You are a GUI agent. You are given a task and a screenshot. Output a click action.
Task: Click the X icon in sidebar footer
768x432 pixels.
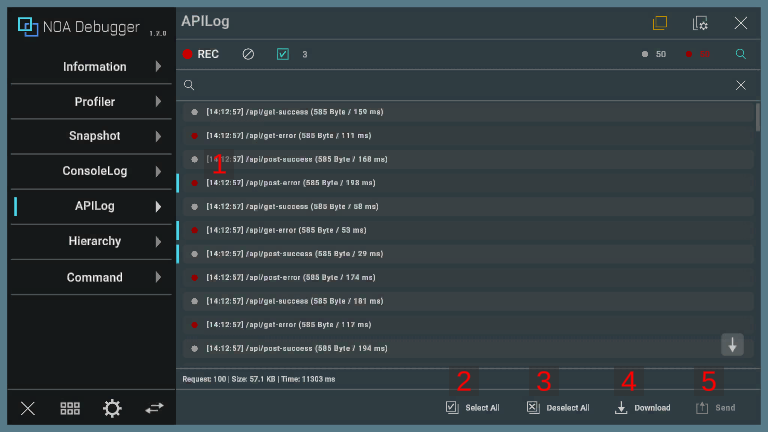(28, 408)
